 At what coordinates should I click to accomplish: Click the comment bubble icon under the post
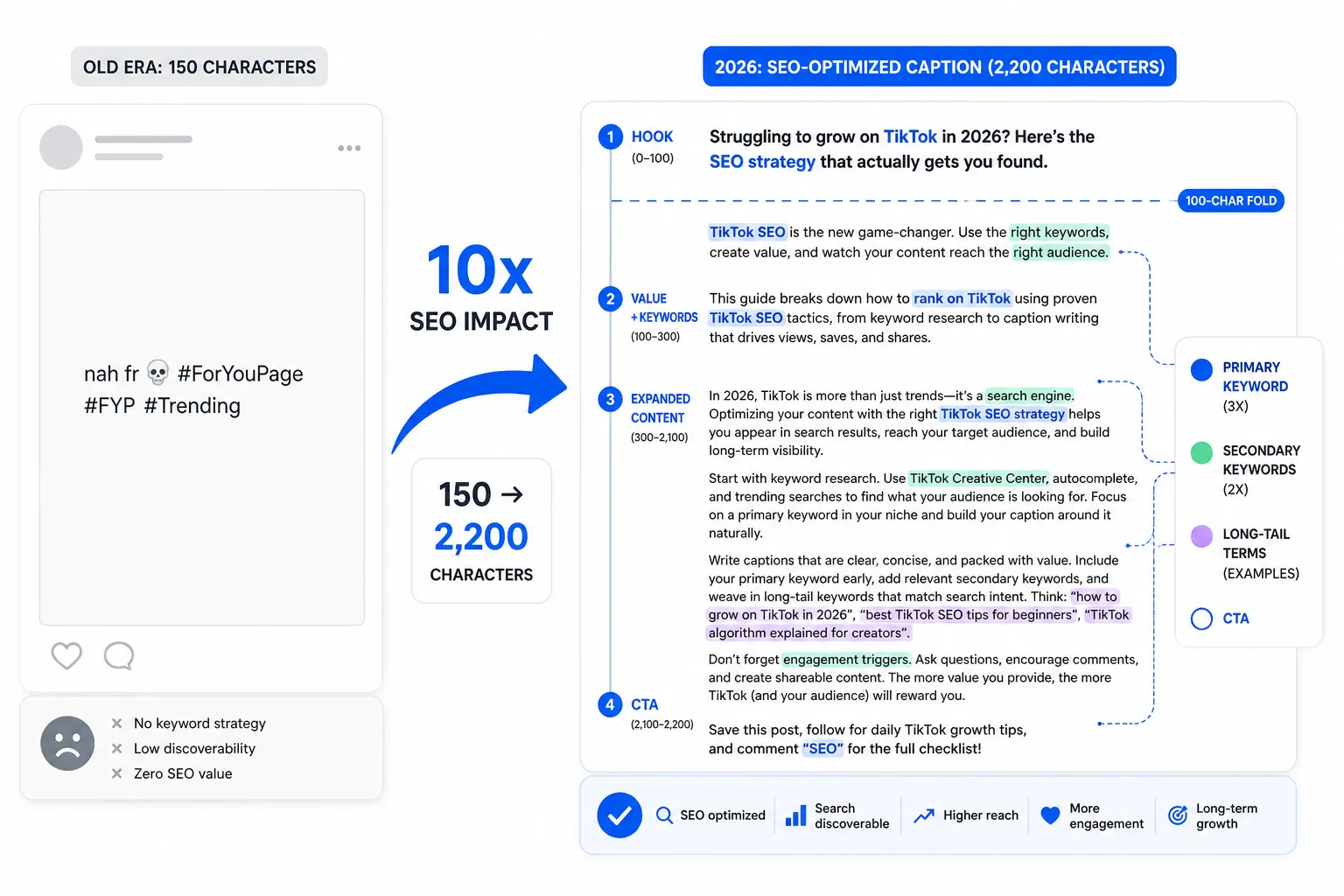coord(119,655)
